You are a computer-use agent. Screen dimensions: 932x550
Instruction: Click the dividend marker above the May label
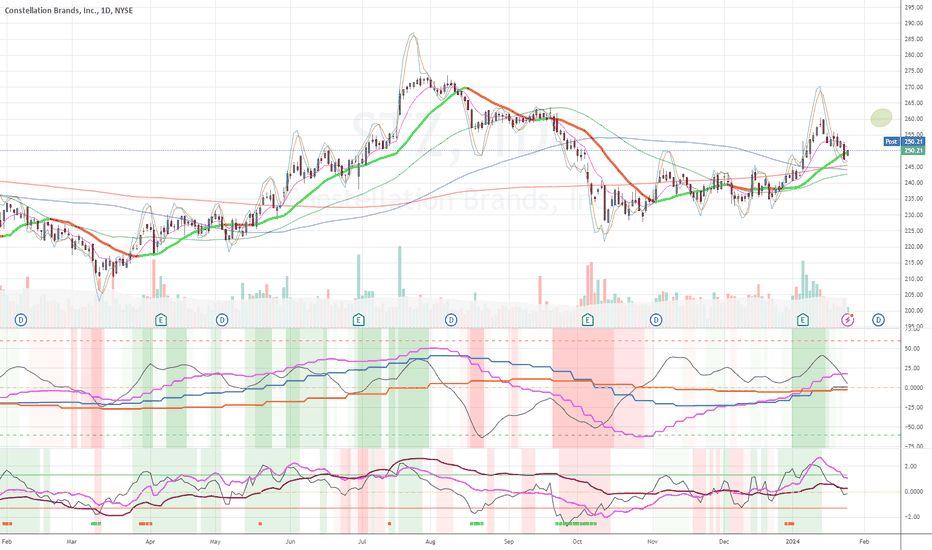coord(222,320)
